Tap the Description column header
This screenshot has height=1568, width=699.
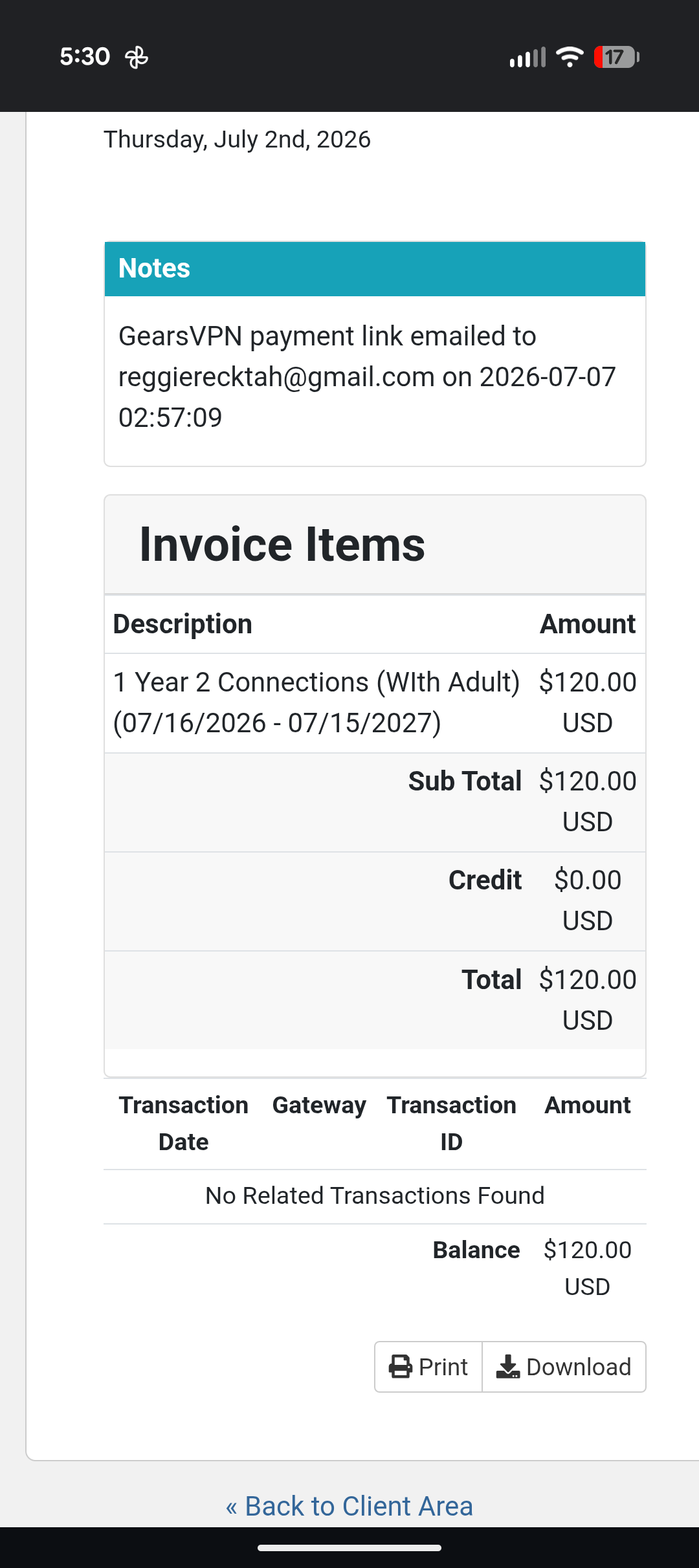[183, 624]
